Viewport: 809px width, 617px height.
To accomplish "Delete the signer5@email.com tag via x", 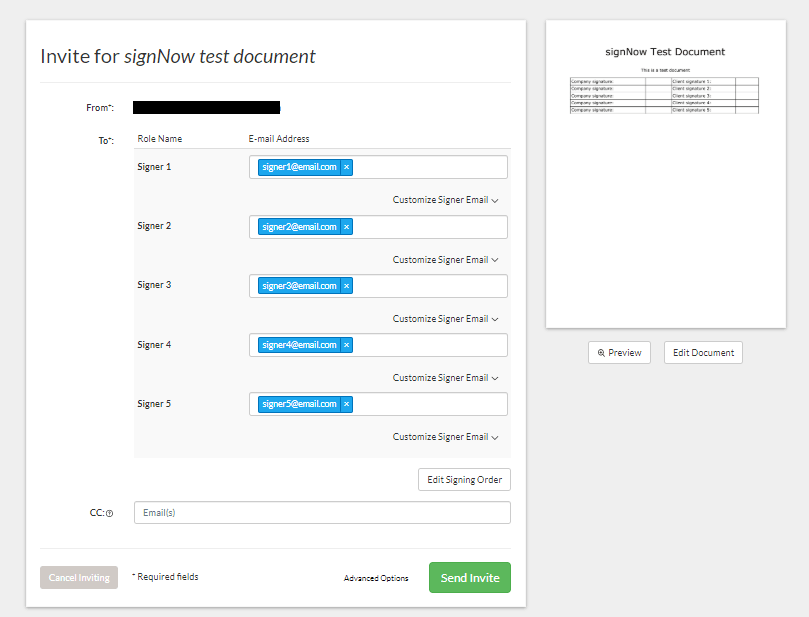I will [347, 404].
